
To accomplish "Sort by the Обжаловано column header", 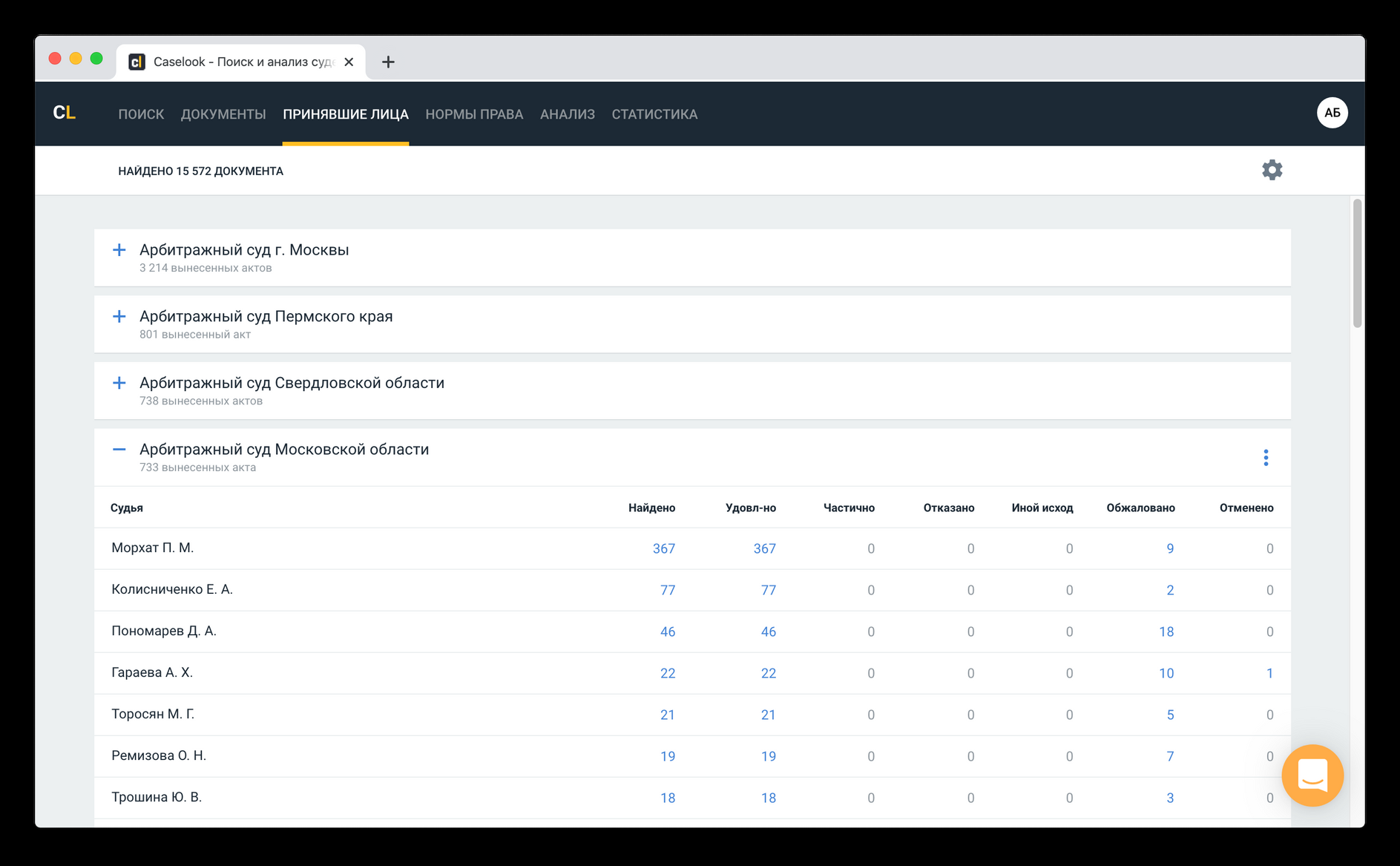I will coord(1140,508).
